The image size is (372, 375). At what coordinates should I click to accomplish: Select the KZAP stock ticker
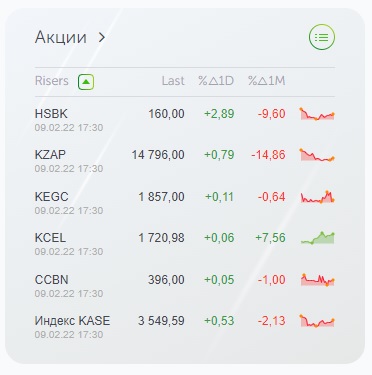pos(50,155)
